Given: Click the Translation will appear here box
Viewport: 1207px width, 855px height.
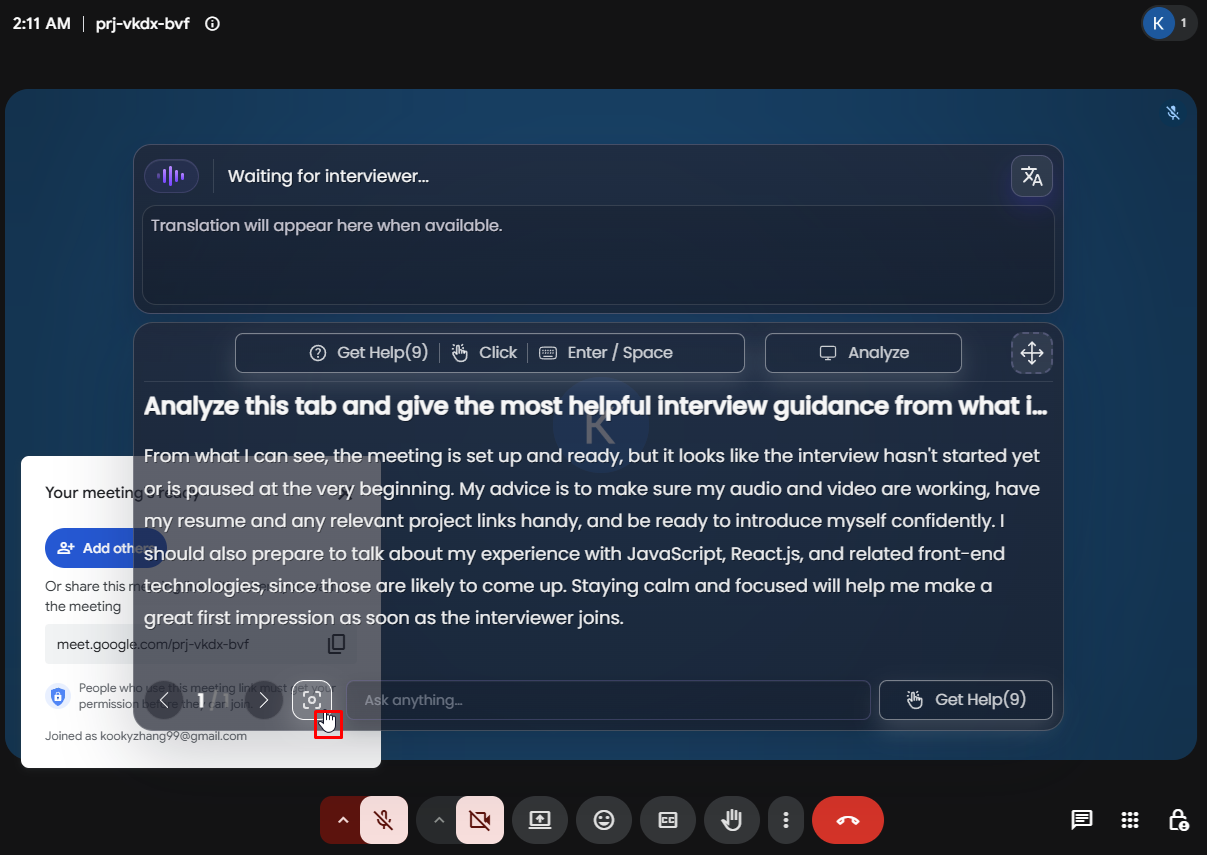Looking at the screenshot, I should click(598, 255).
